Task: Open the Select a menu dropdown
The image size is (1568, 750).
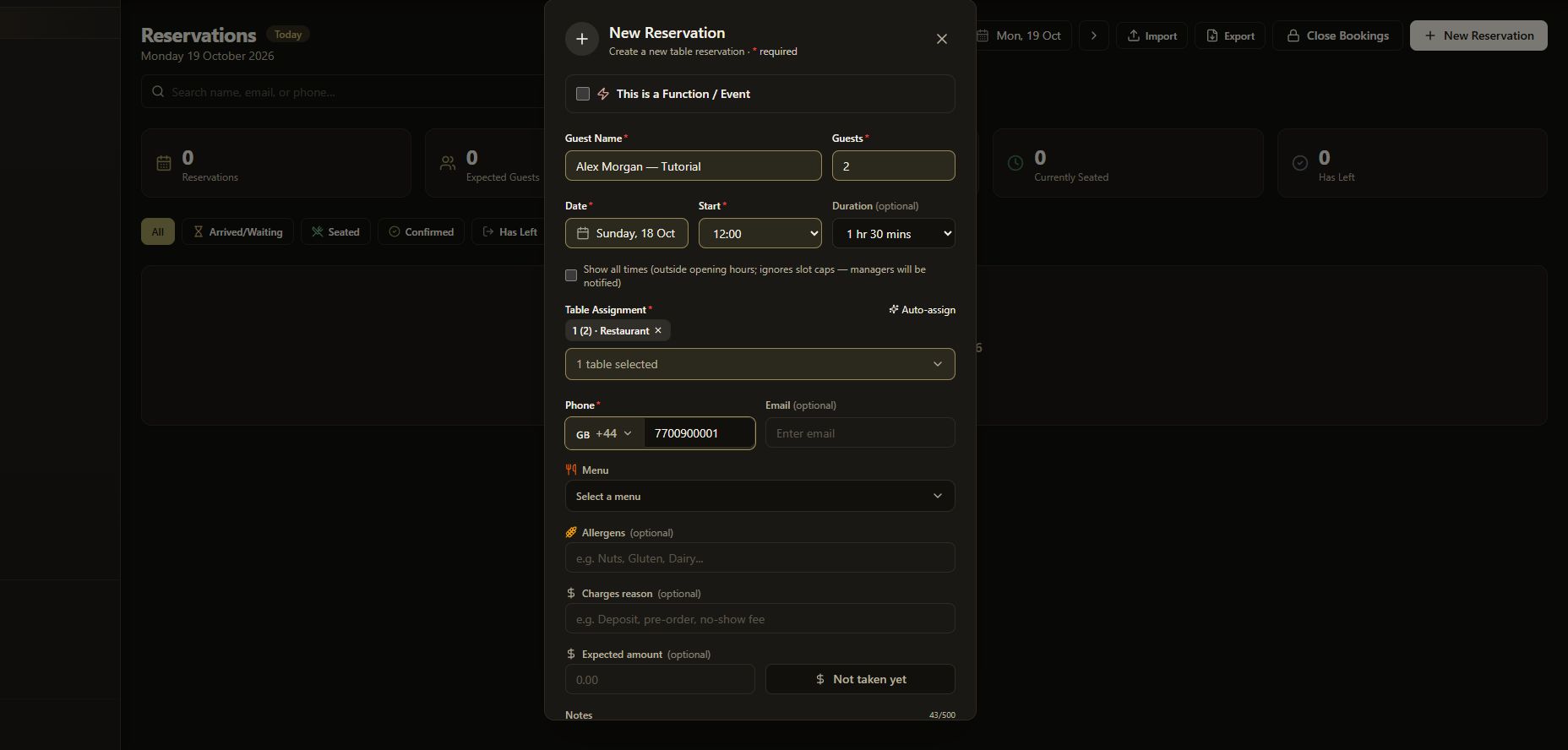Action: point(759,496)
